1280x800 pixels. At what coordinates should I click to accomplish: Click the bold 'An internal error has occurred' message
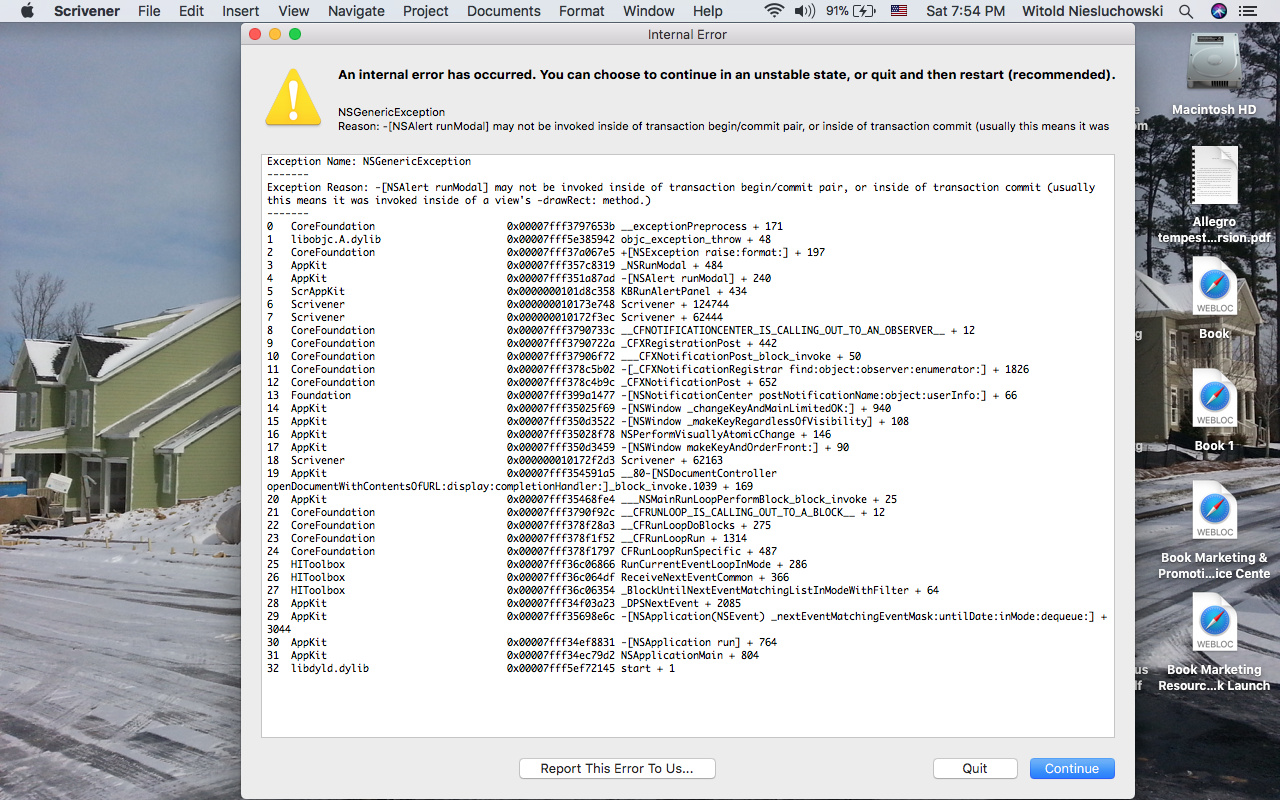[x=726, y=75]
